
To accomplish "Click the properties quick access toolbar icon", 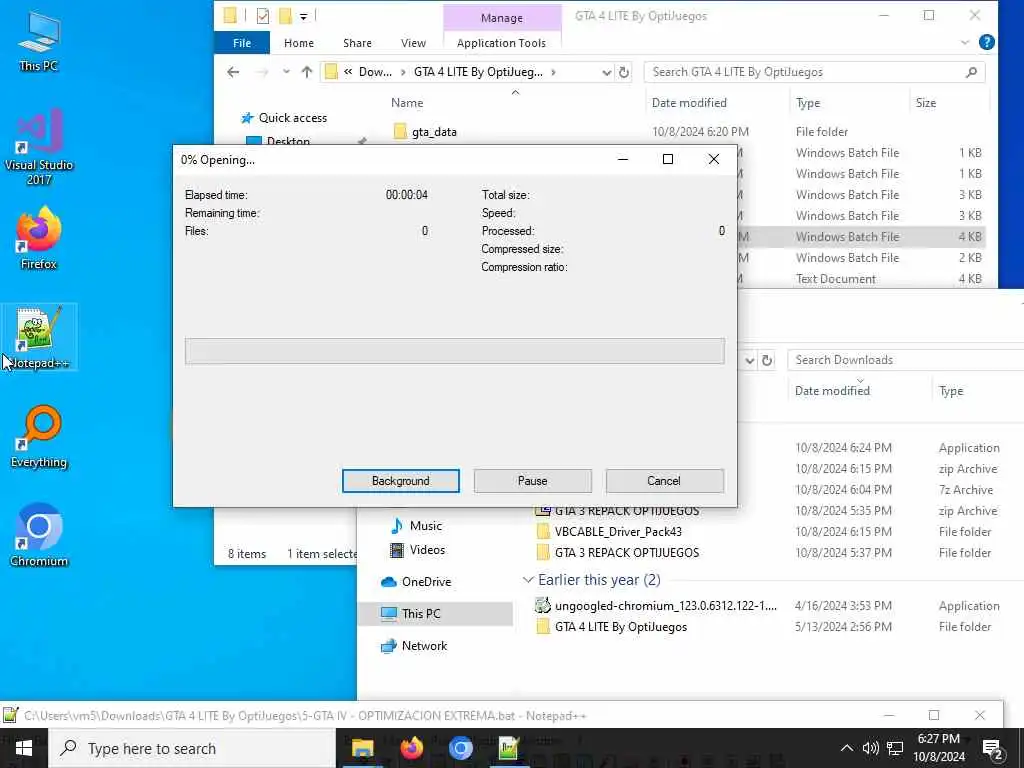I will coord(263,16).
